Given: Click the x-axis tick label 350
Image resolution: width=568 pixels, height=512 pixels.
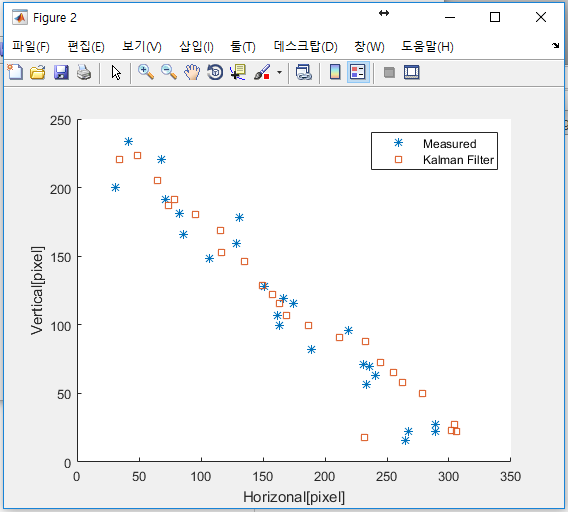Looking at the screenshot, I should (510, 476).
